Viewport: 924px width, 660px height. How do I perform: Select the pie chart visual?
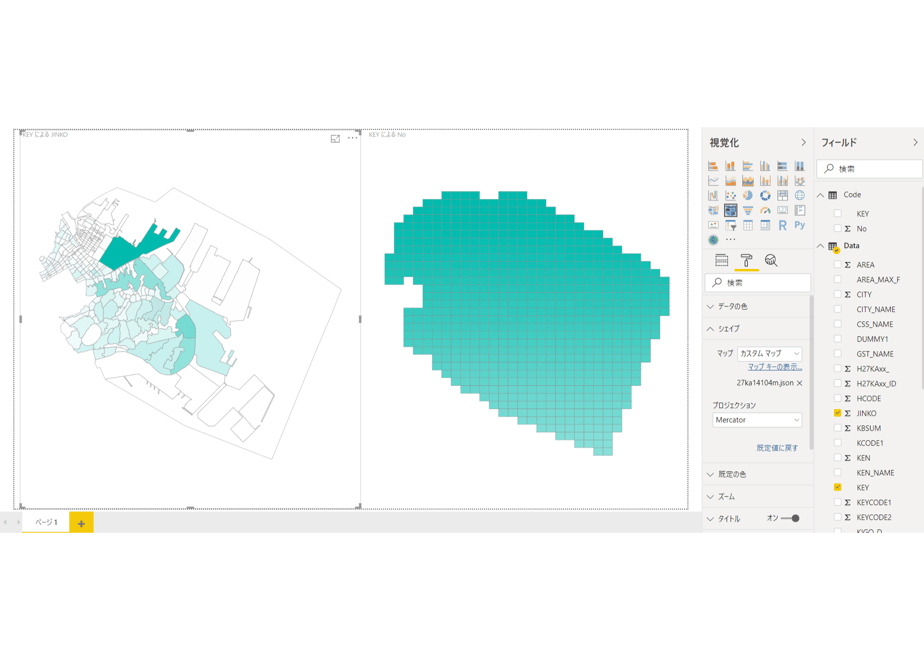[x=748, y=195]
